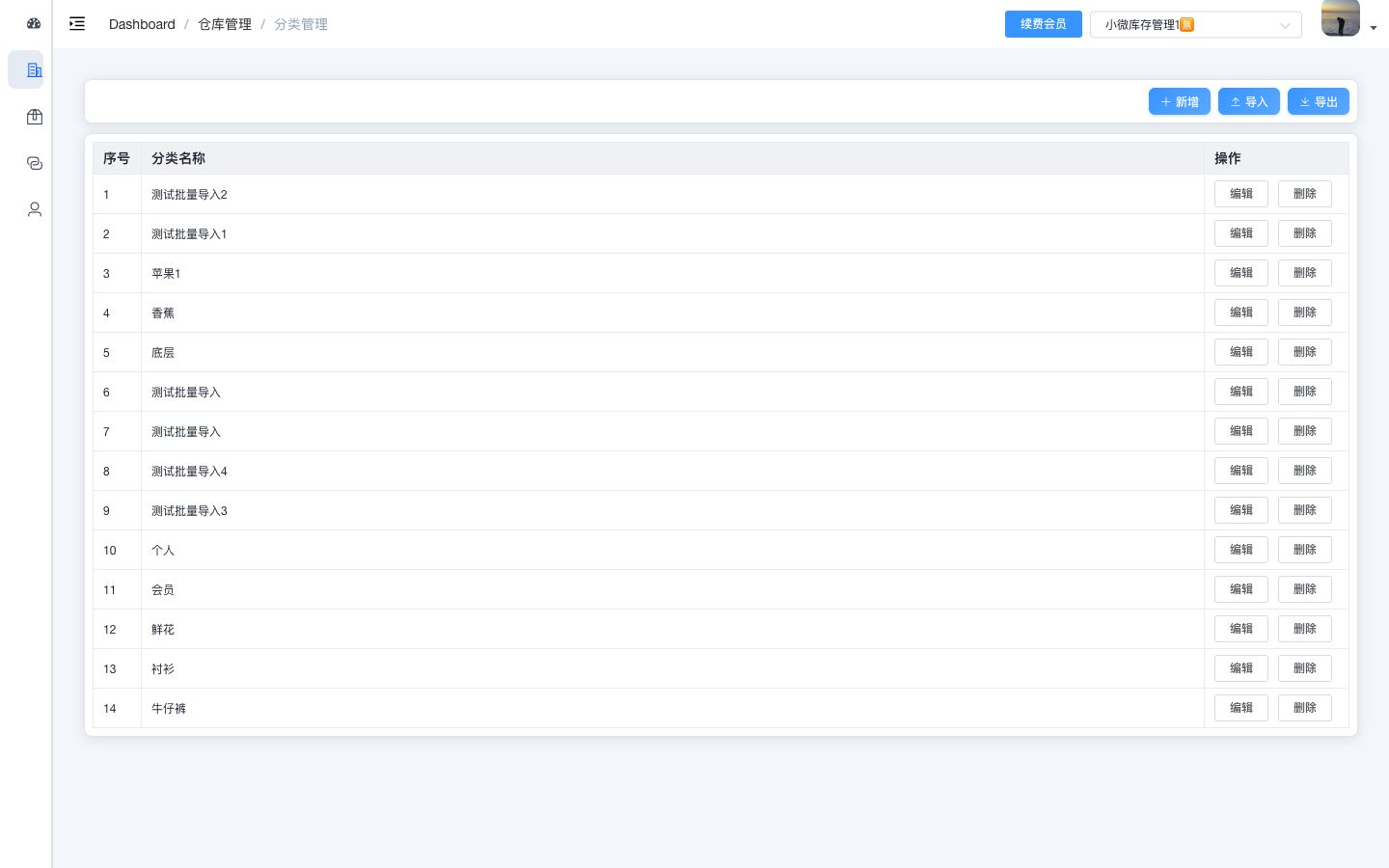Delete row 7 测试批量导入
The height and width of the screenshot is (868, 1389).
[x=1305, y=431]
